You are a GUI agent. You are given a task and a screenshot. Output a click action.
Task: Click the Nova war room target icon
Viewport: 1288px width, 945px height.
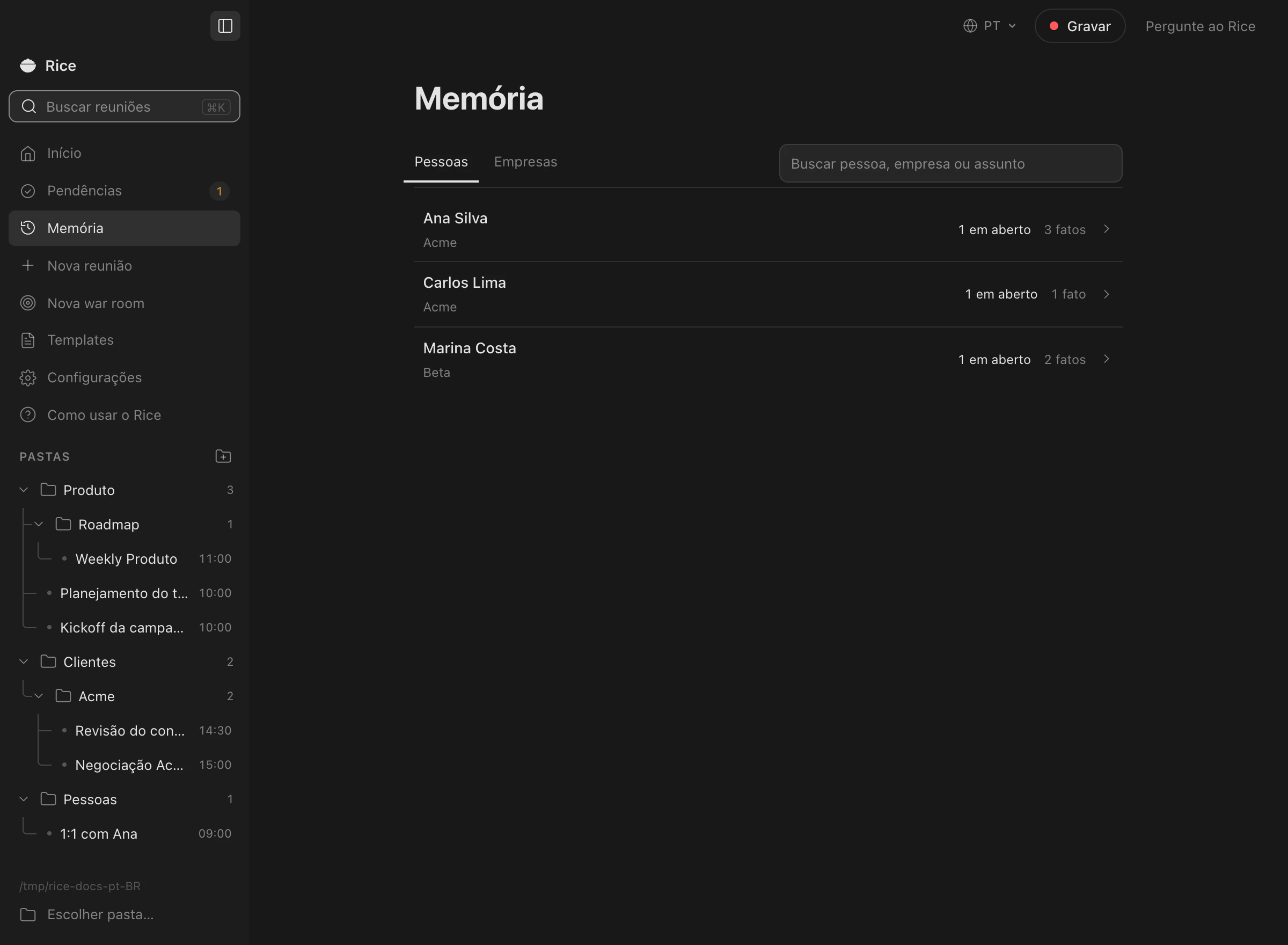[28, 303]
